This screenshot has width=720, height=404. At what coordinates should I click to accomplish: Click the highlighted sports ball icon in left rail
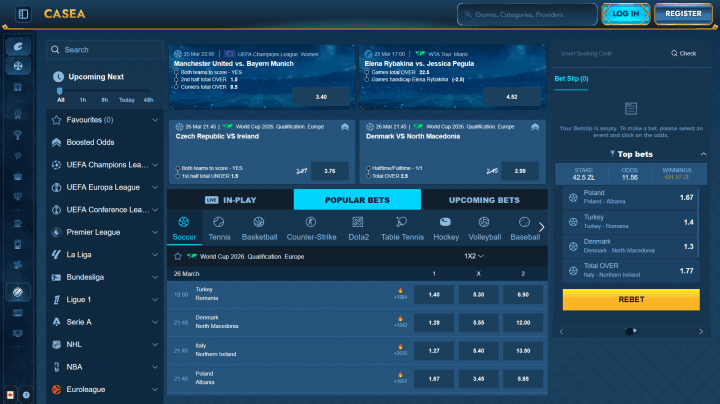point(18,292)
